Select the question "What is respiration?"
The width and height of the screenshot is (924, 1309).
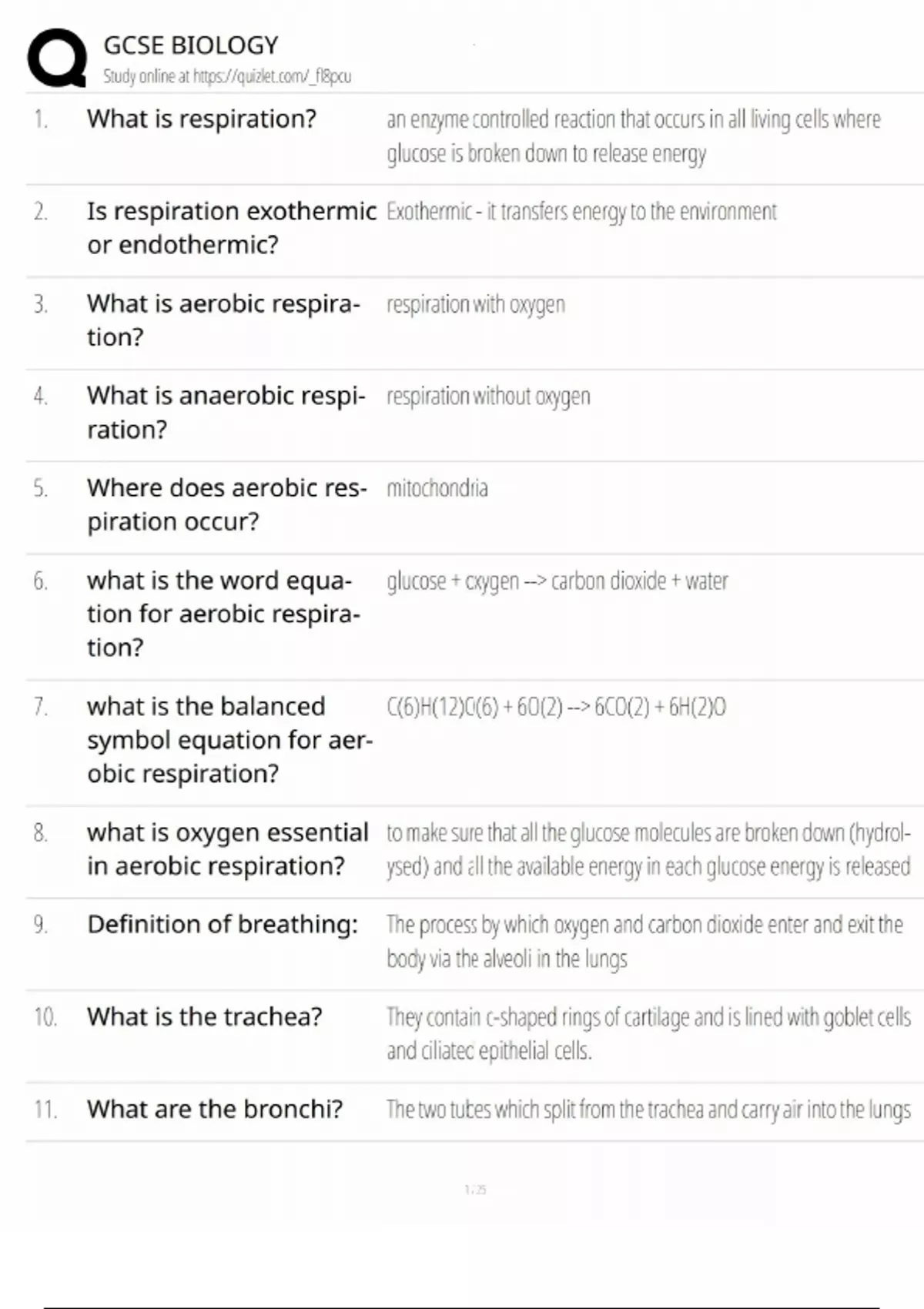coord(202,119)
